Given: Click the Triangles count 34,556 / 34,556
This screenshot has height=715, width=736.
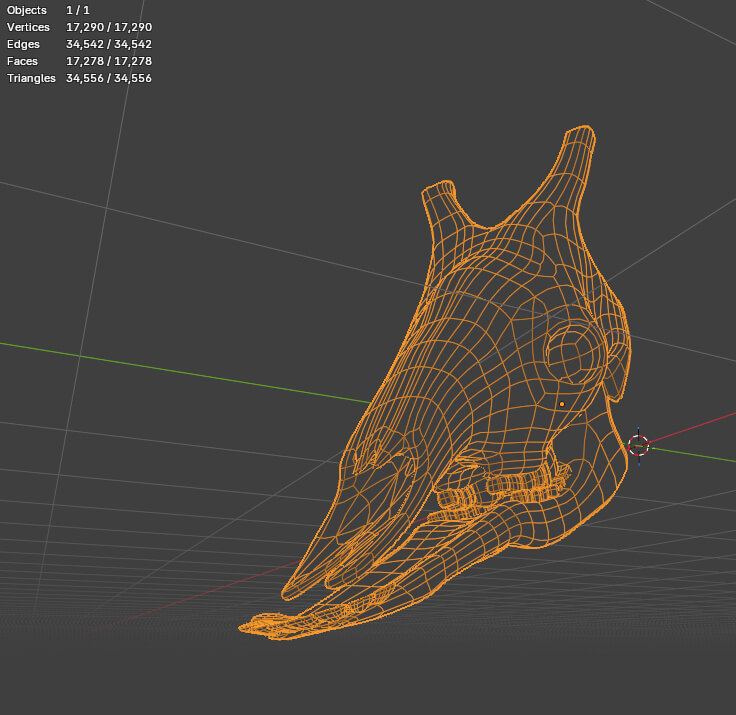Looking at the screenshot, I should coord(109,78).
